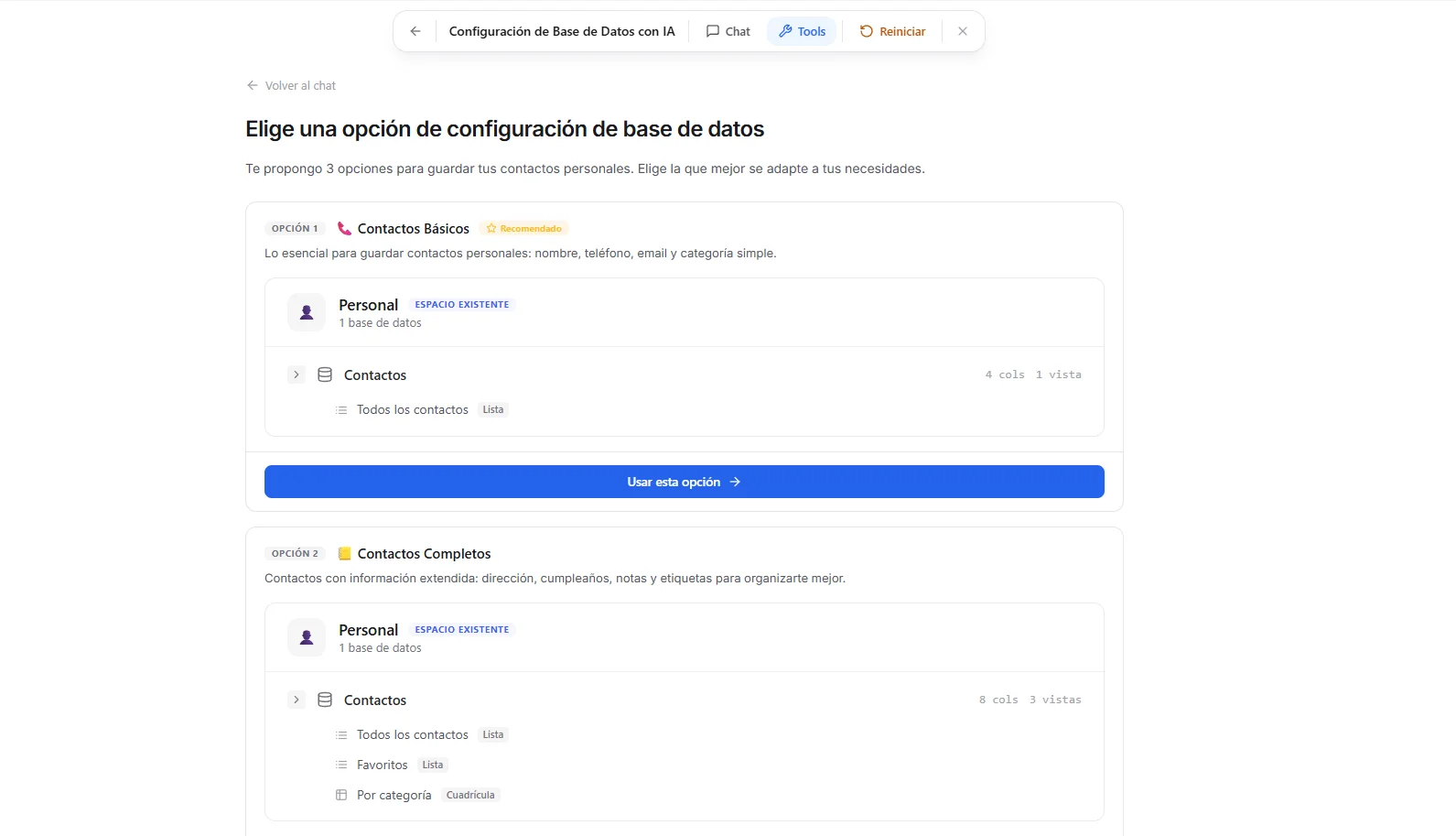Click the notebook icon next to Contactos Completos
This screenshot has width=1456, height=836.
point(344,553)
